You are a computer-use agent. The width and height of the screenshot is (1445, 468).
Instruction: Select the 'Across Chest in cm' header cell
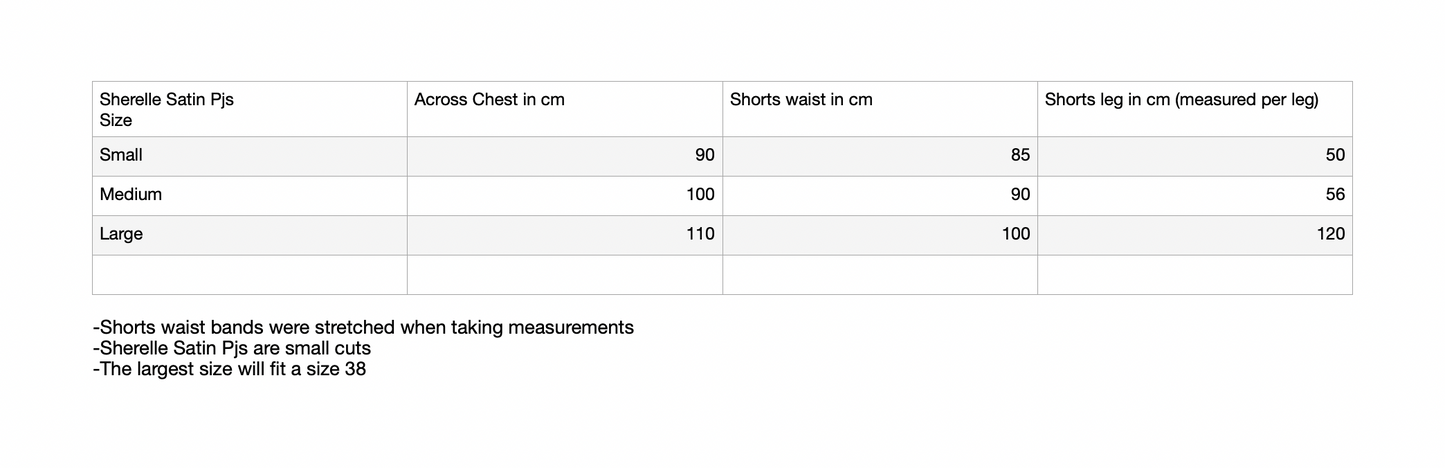pyautogui.click(x=489, y=100)
